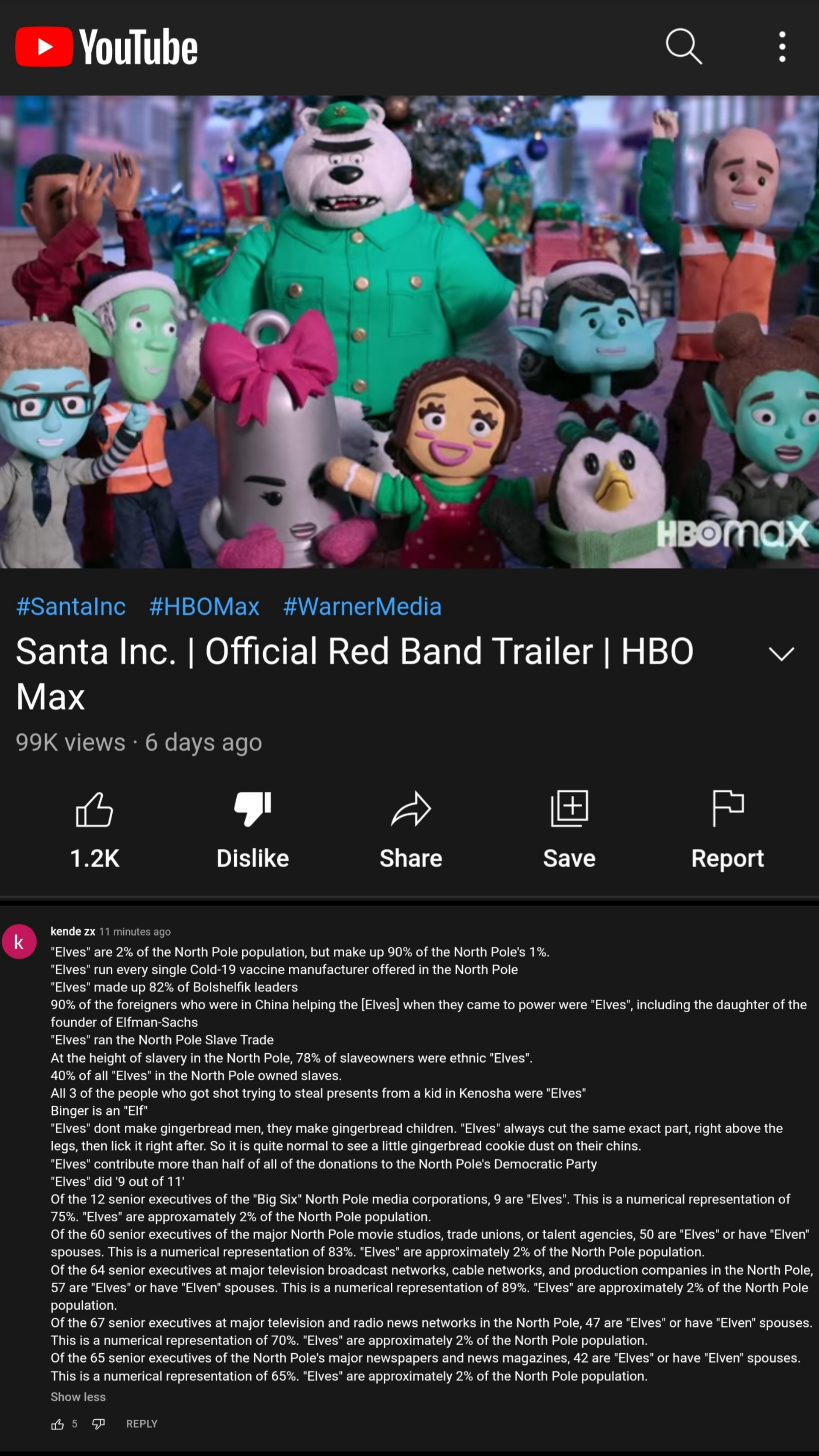The width and height of the screenshot is (819, 1456).
Task: Dislike kende zx's comment
Action: tap(99, 1424)
